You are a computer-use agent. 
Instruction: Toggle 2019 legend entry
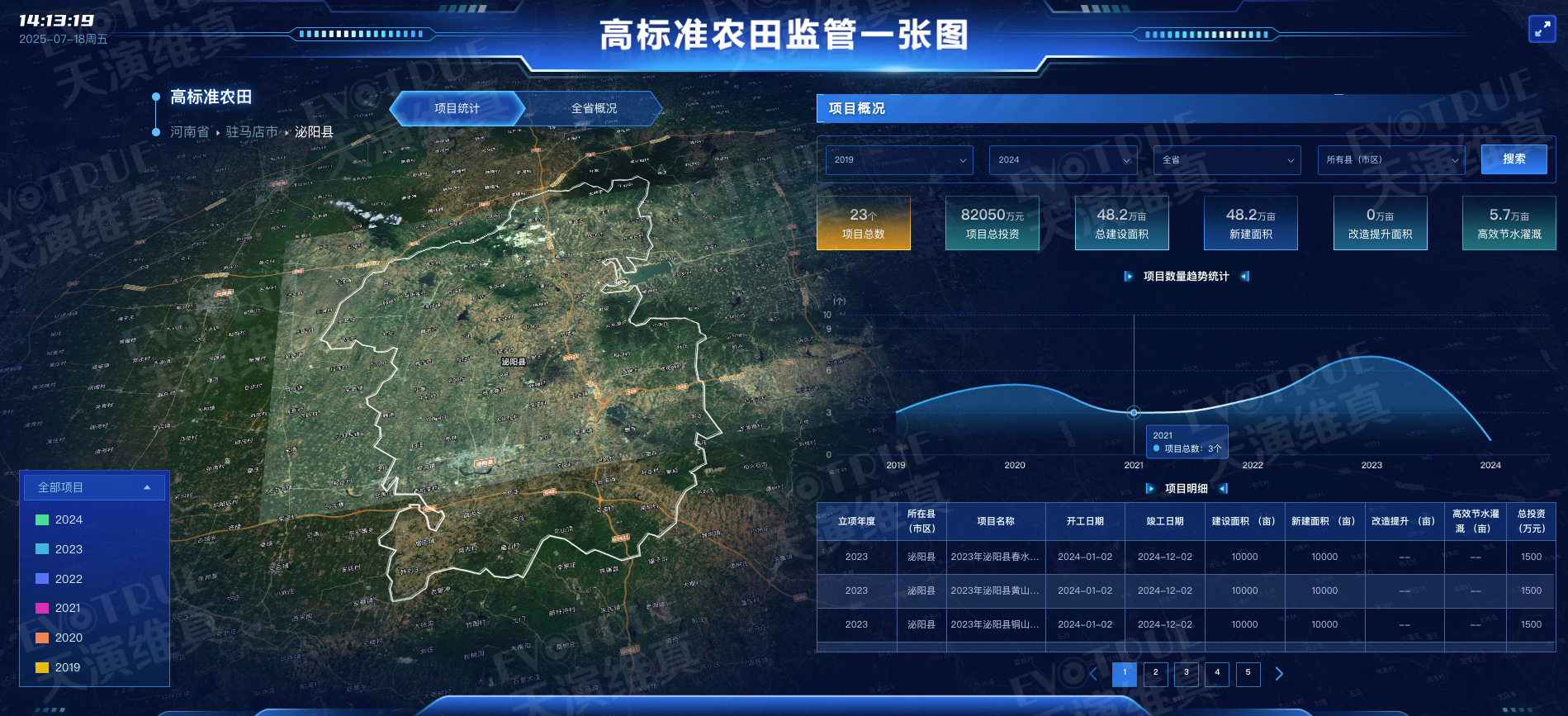(59, 667)
